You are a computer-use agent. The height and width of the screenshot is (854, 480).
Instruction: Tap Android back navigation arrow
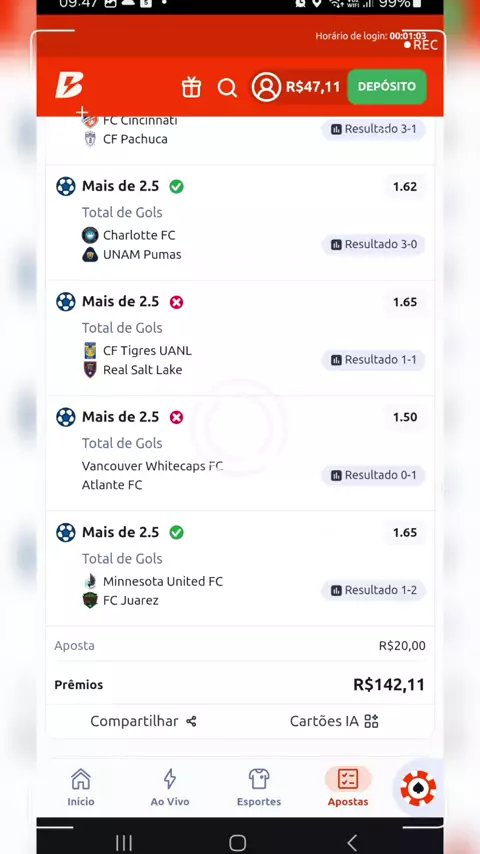pos(353,842)
